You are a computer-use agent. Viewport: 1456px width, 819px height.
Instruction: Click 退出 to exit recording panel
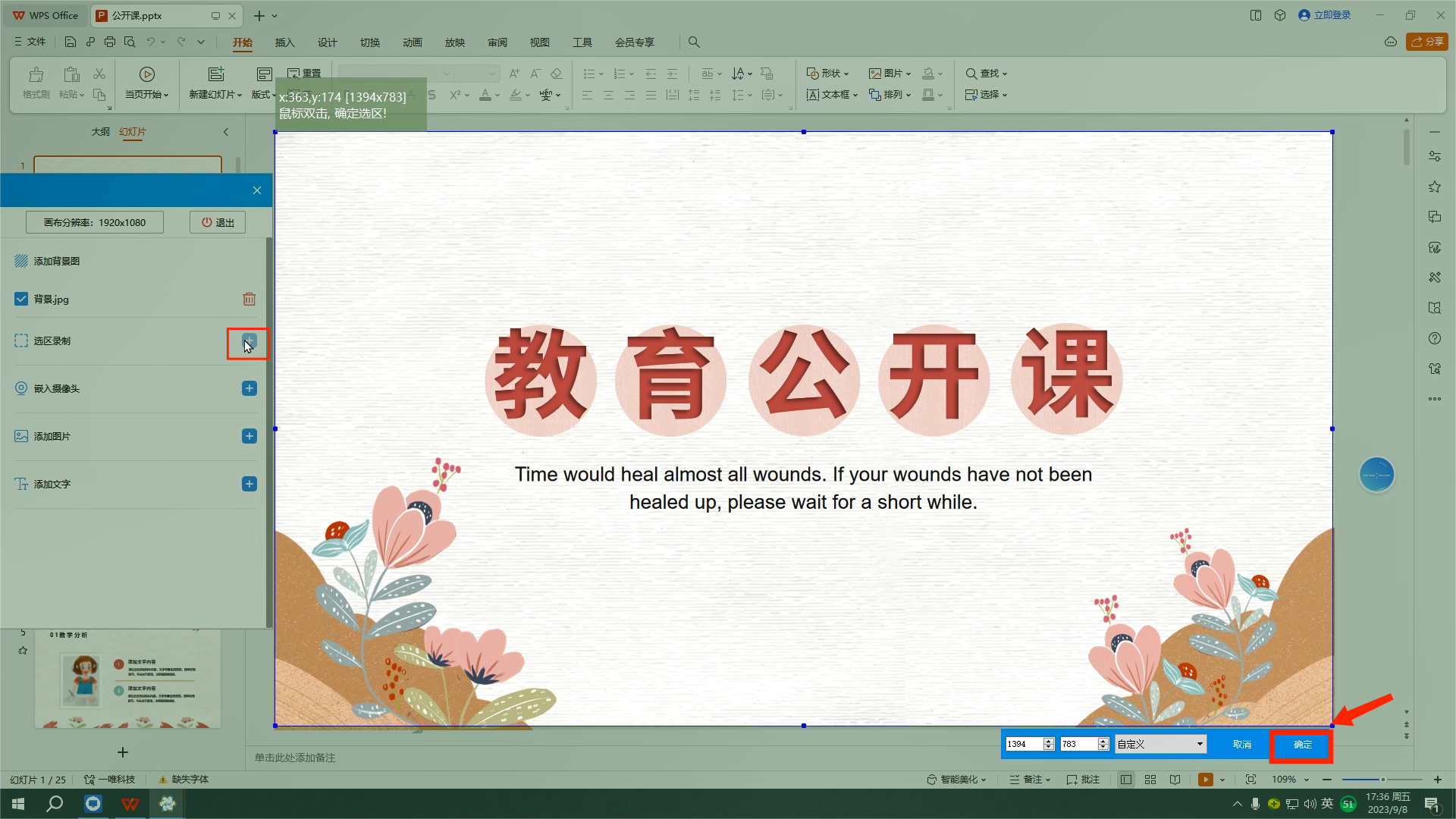217,221
